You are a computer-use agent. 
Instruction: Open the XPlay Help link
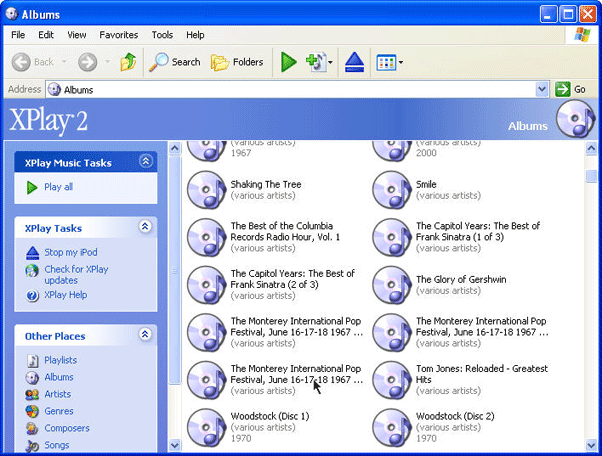click(66, 295)
